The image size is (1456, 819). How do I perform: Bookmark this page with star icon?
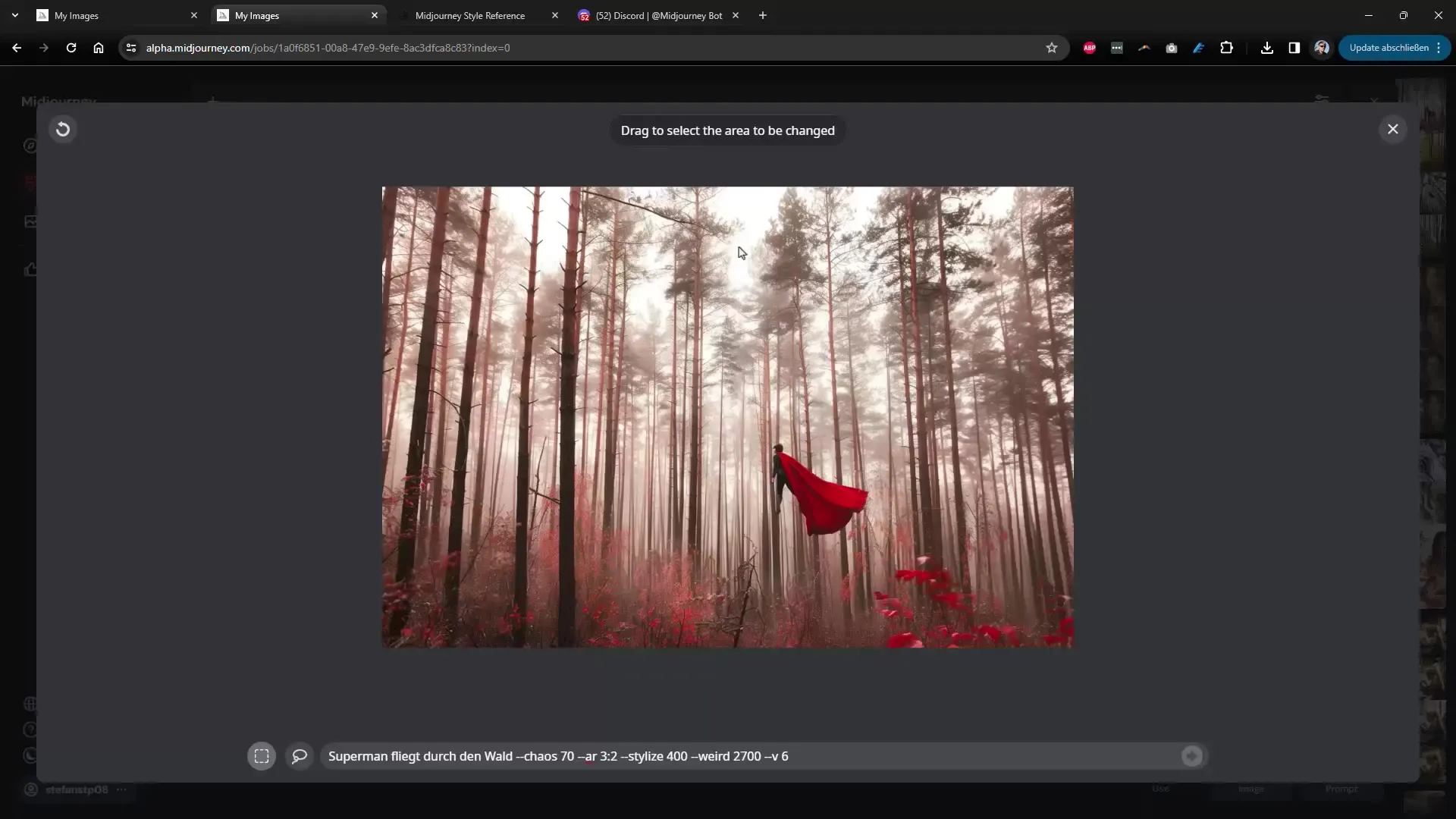[x=1051, y=48]
